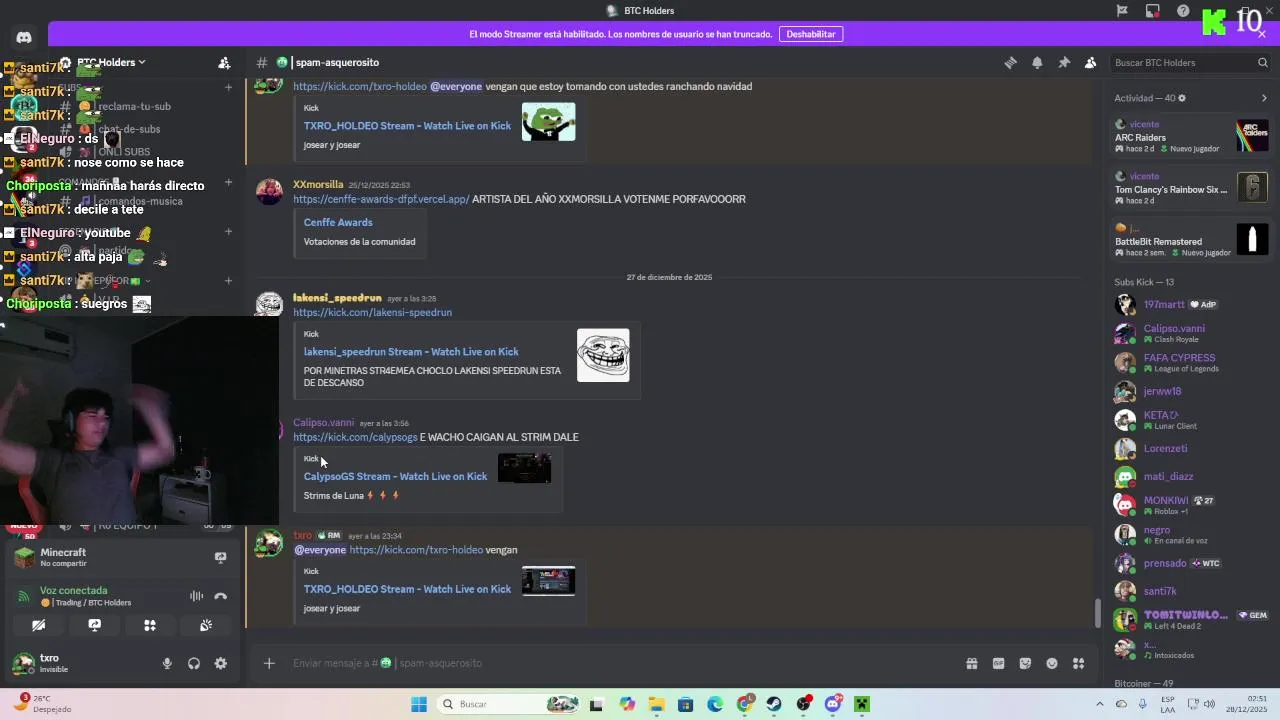
Task: Toggle the member list icon
Action: 1090,62
